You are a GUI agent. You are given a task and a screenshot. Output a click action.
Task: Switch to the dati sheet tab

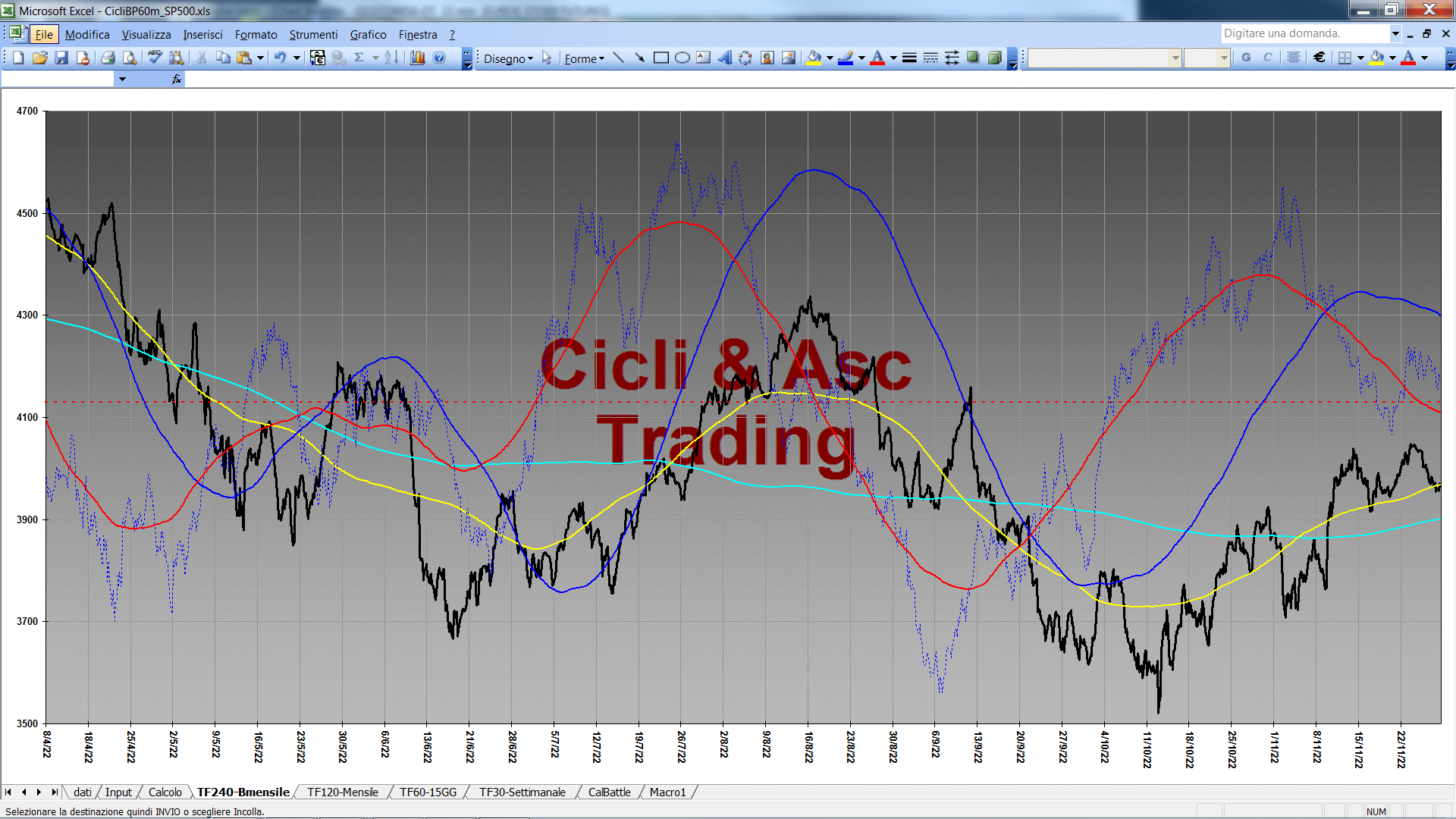82,792
